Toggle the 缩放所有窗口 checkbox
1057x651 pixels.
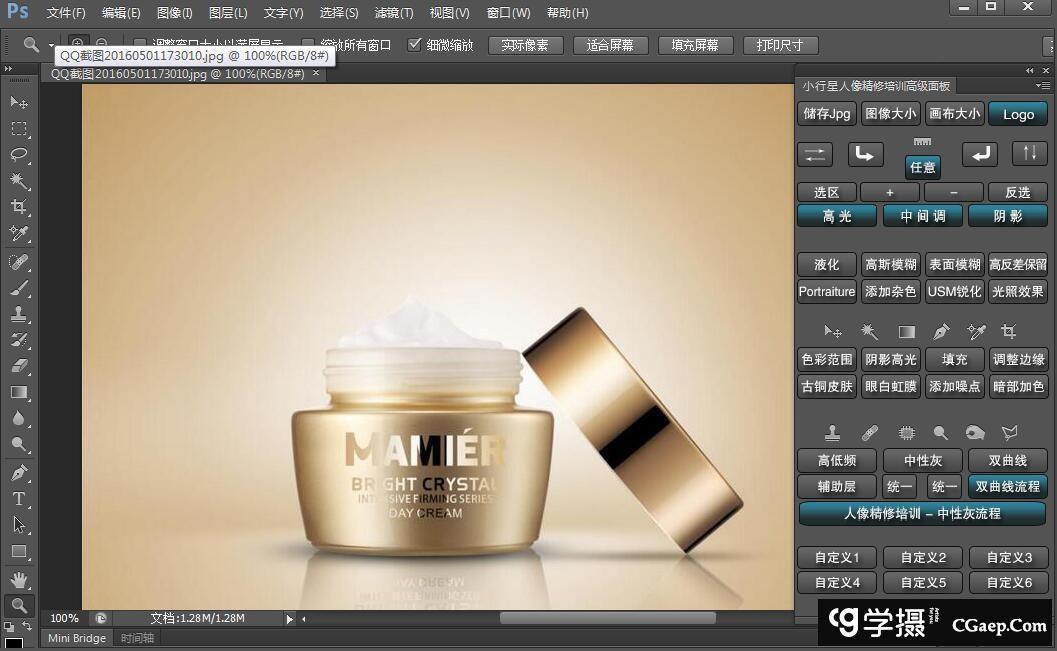pos(308,45)
